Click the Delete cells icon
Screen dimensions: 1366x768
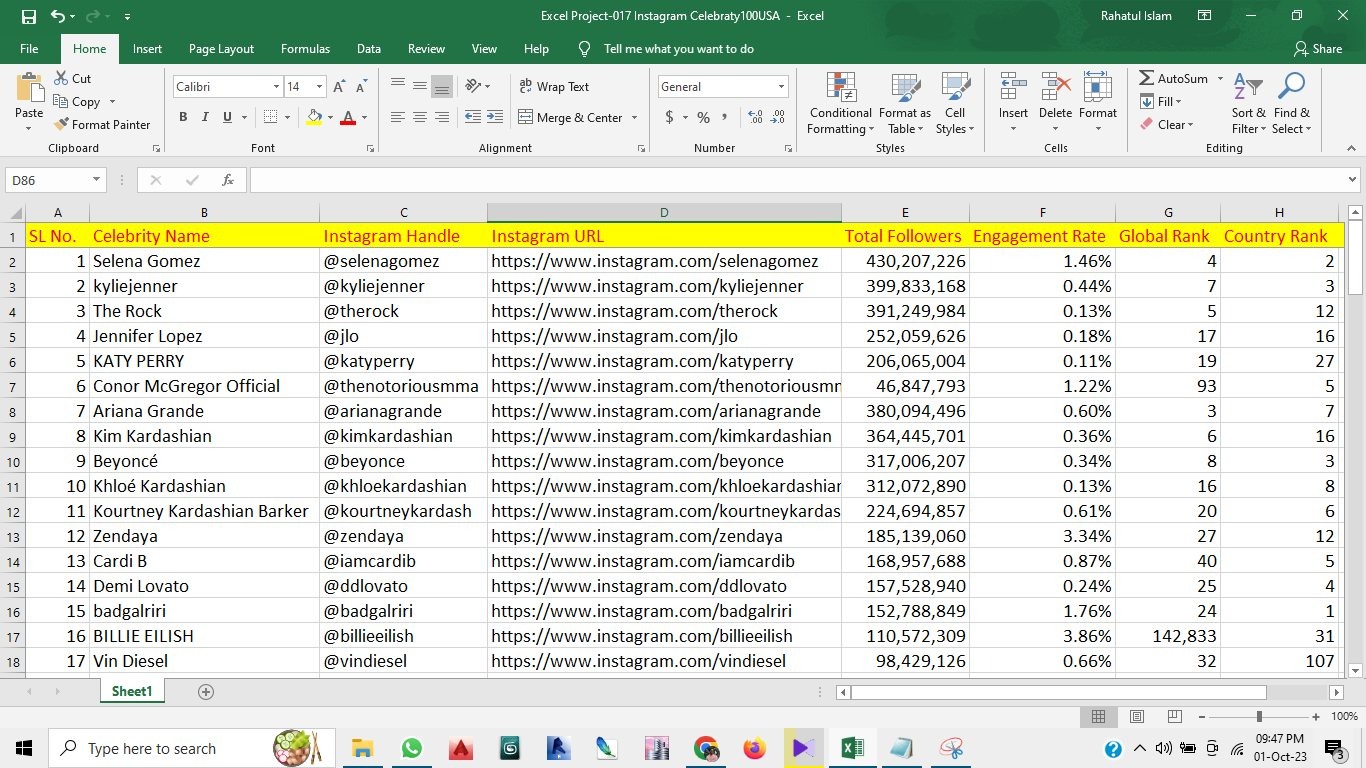click(1055, 87)
